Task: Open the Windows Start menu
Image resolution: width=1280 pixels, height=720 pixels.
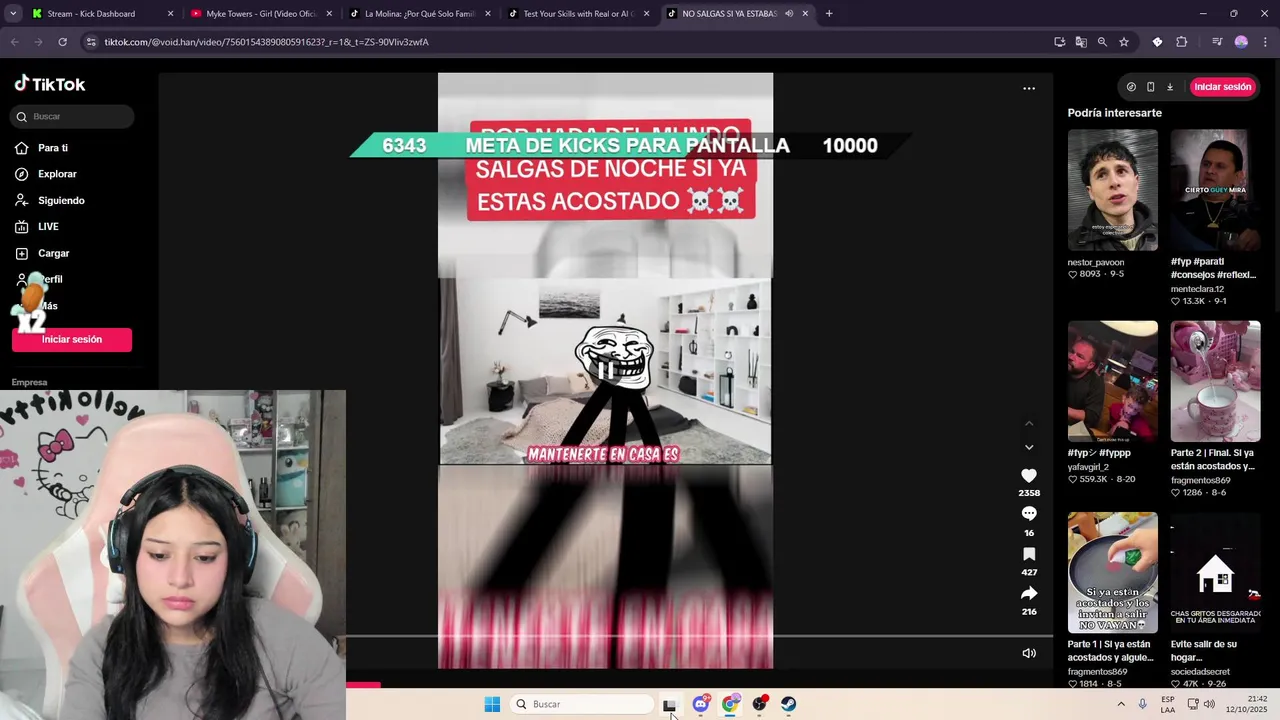Action: pos(492,704)
